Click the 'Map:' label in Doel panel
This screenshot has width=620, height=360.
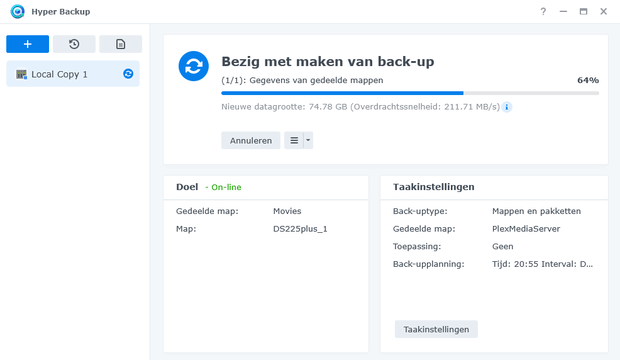186,229
